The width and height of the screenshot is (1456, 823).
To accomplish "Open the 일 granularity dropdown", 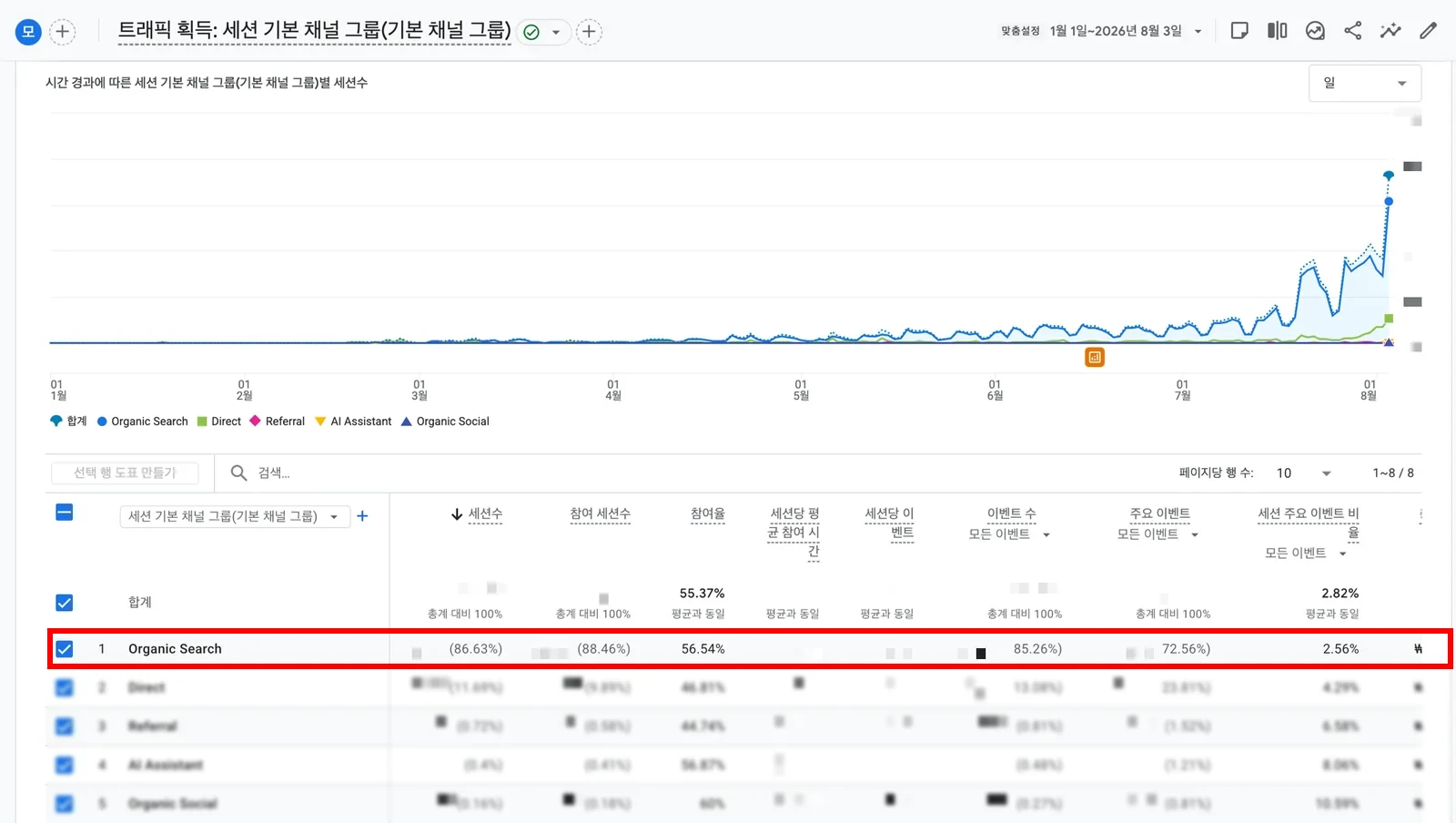I will 1365,83.
